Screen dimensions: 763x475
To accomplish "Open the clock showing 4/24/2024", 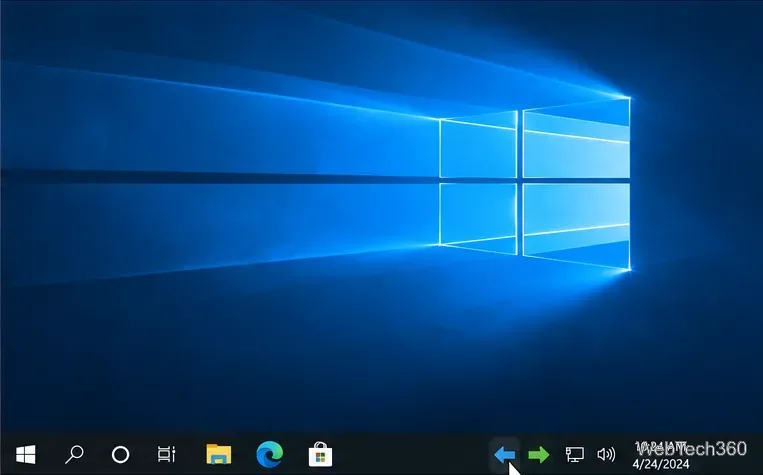I will coord(662,455).
